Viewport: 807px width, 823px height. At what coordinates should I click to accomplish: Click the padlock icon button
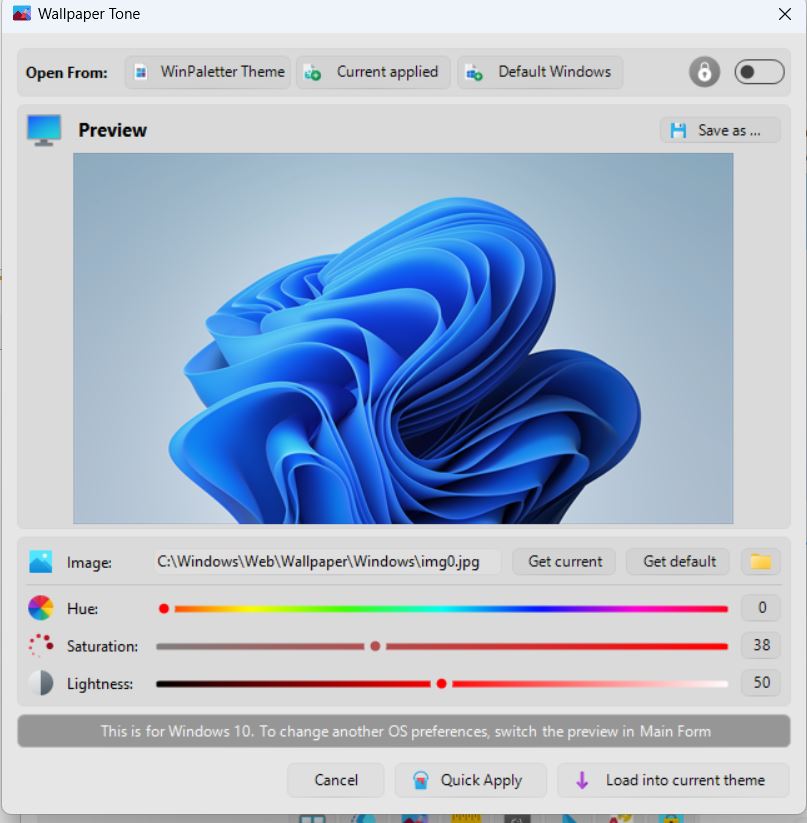click(x=704, y=71)
